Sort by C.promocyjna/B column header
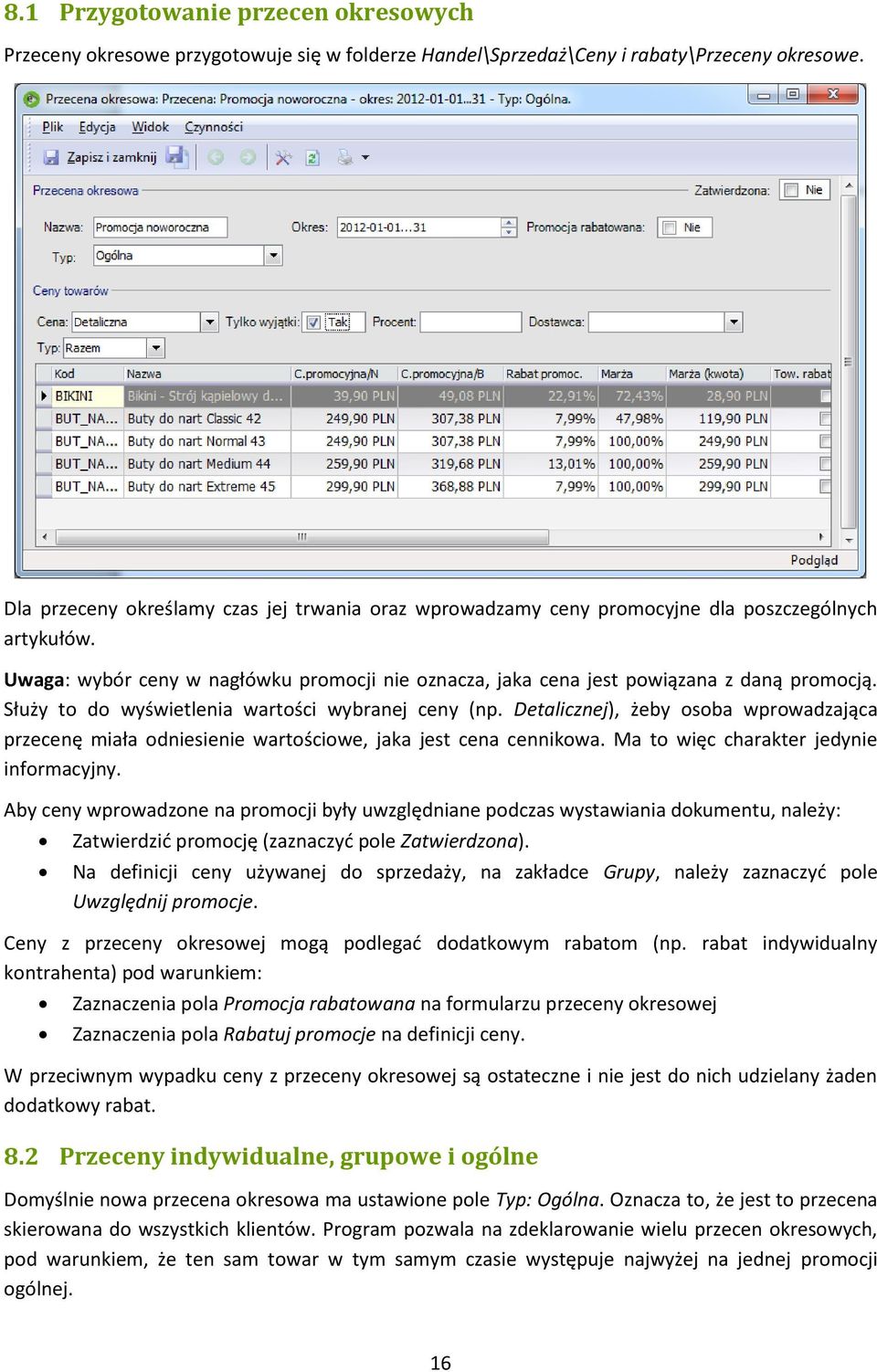Viewport: 877px width, 1372px height. (x=449, y=374)
